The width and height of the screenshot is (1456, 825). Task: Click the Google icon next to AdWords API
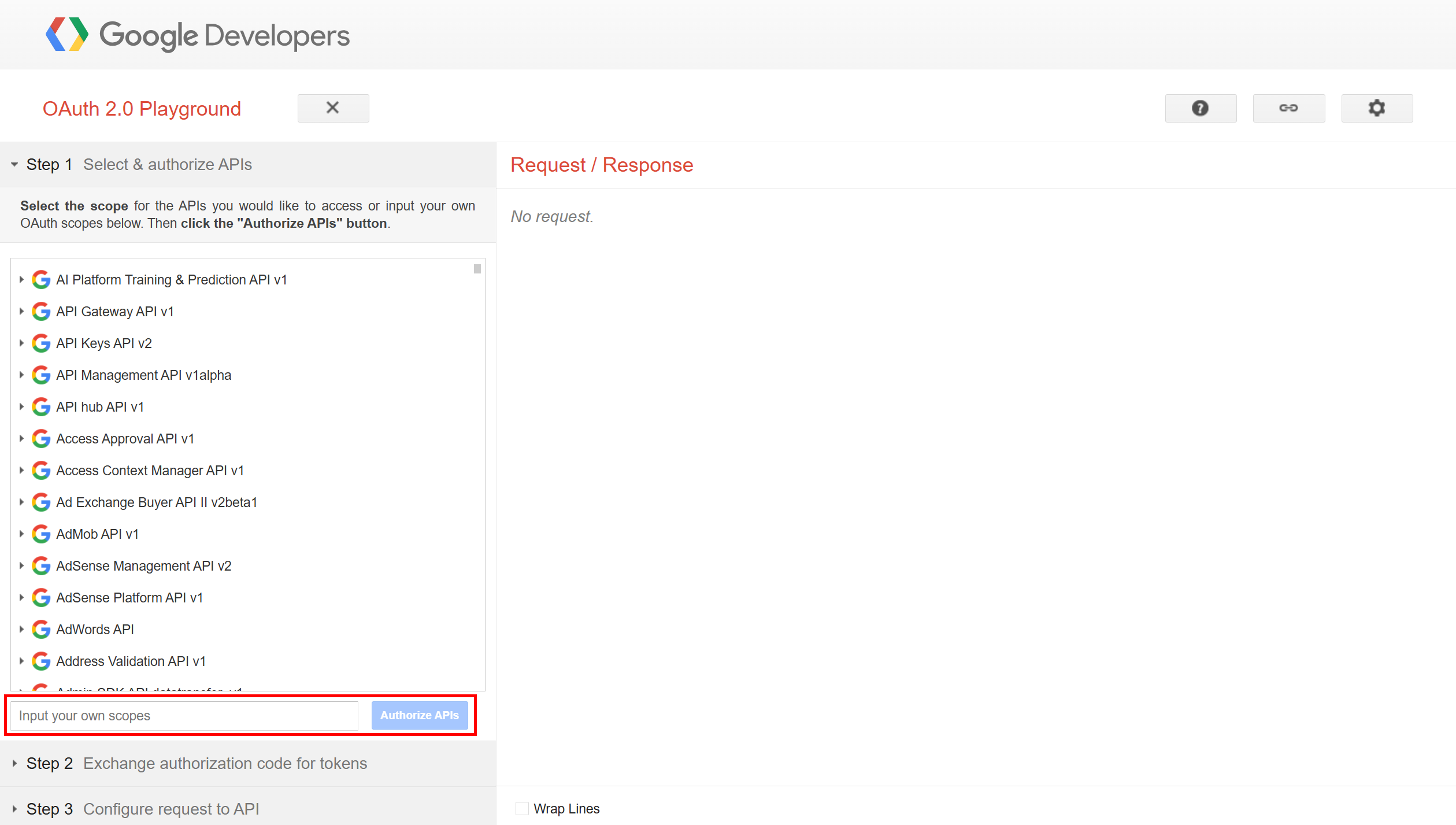pyautogui.click(x=40, y=629)
